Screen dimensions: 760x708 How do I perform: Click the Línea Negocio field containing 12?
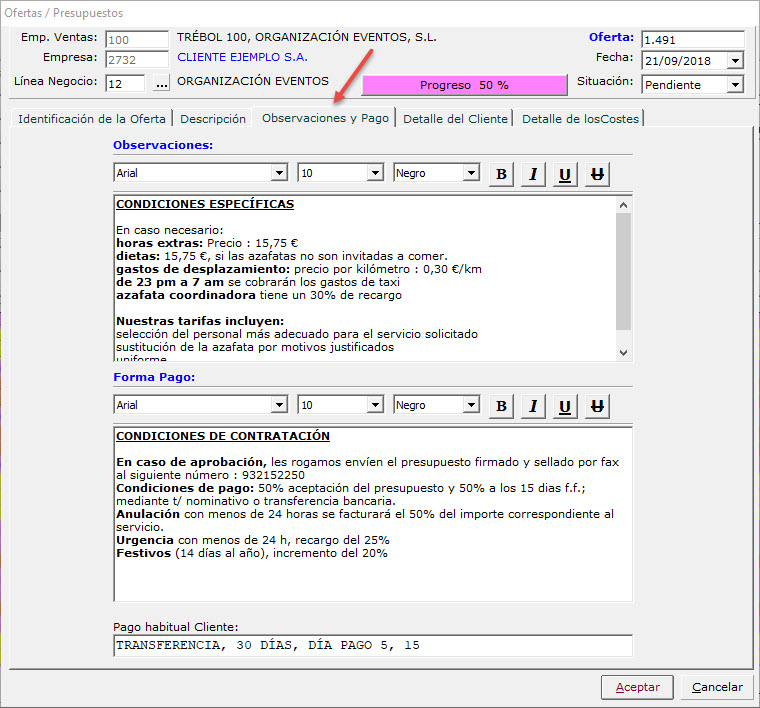tap(125, 83)
